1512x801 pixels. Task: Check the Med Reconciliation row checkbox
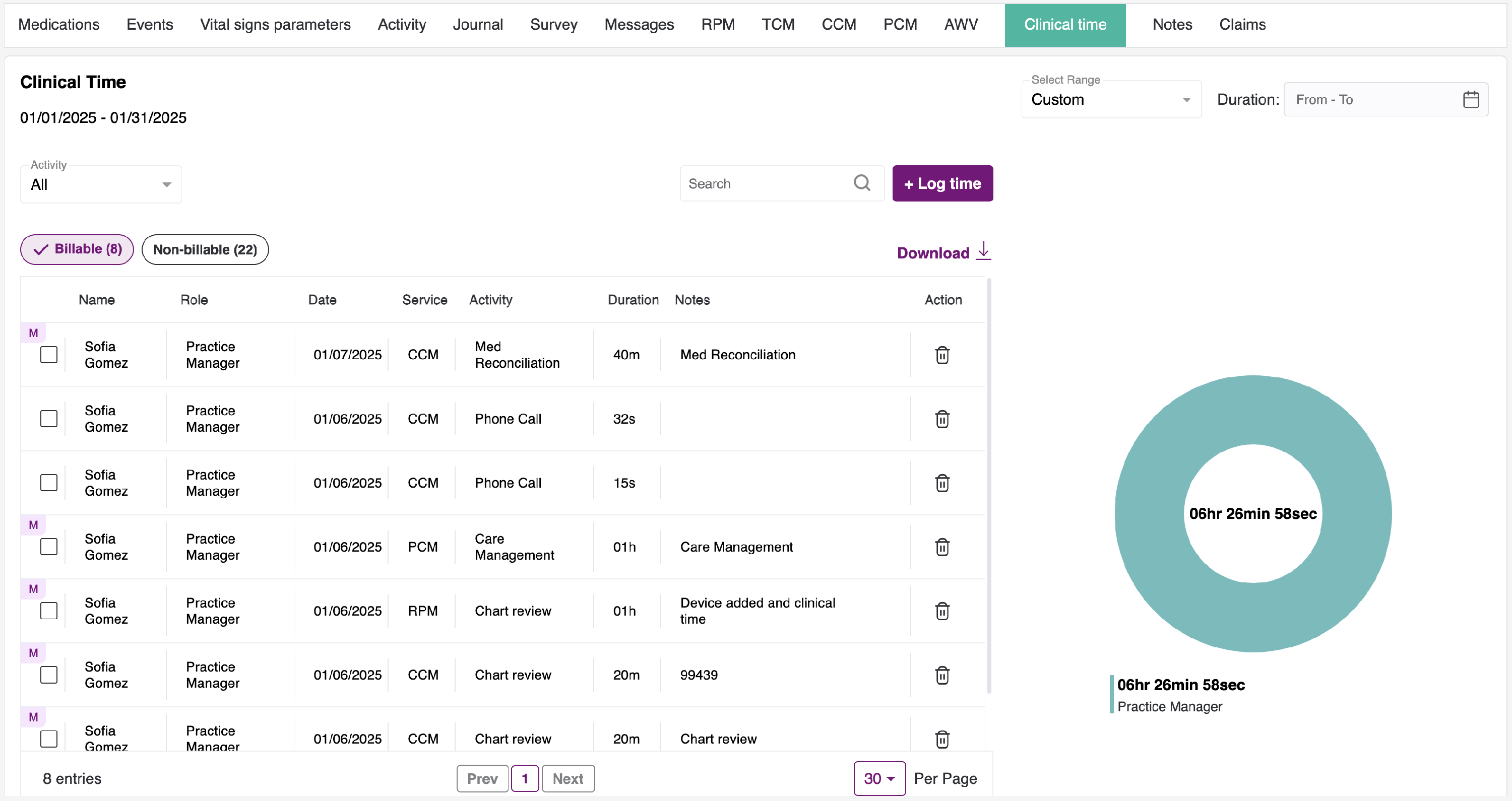pos(49,355)
